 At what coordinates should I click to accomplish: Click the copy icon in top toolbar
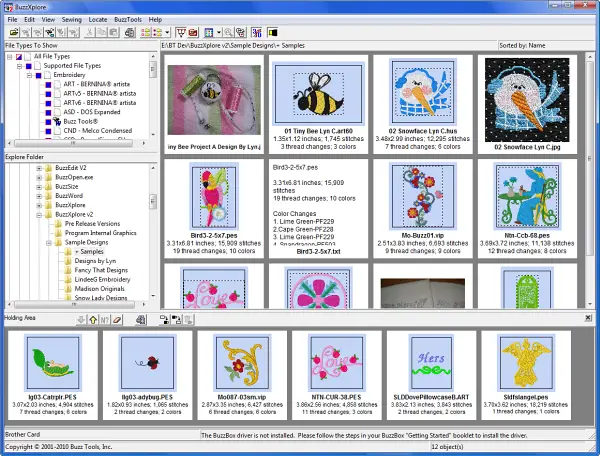[x=102, y=33]
